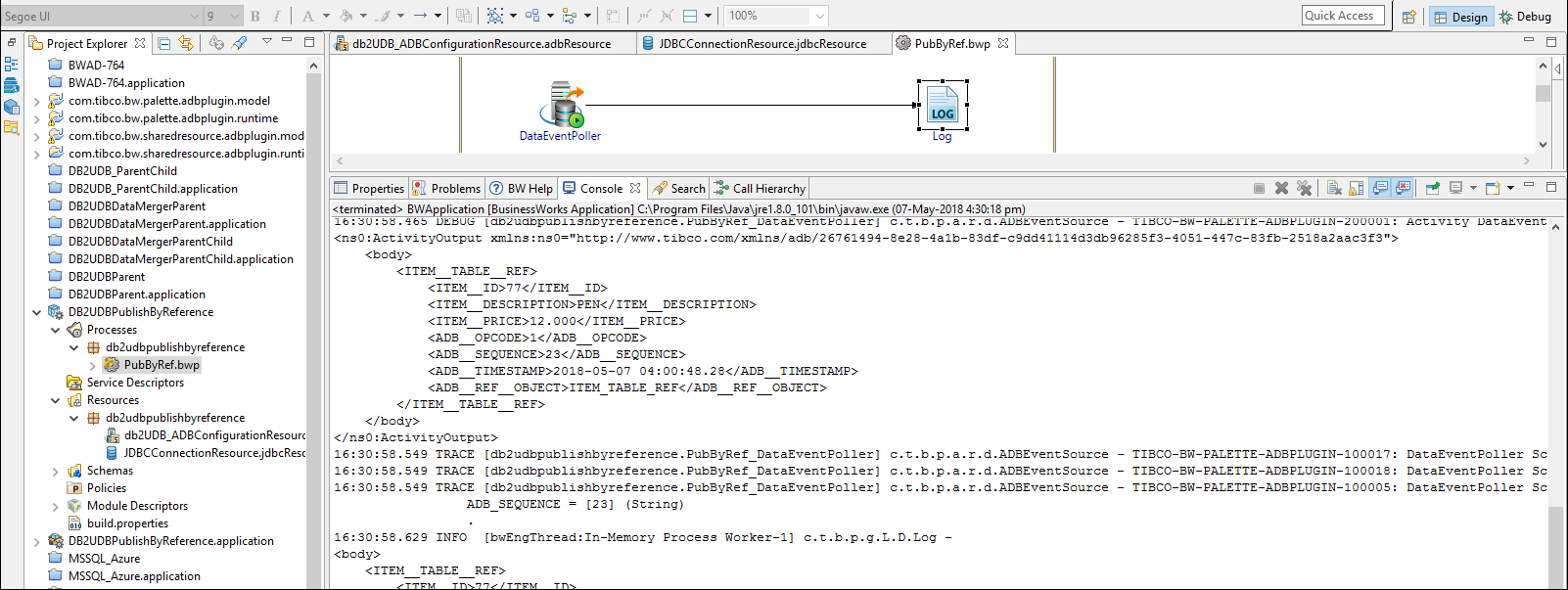Image resolution: width=1568 pixels, height=590 pixels.
Task: Expand the Module Descriptors folder
Action: tap(55, 506)
